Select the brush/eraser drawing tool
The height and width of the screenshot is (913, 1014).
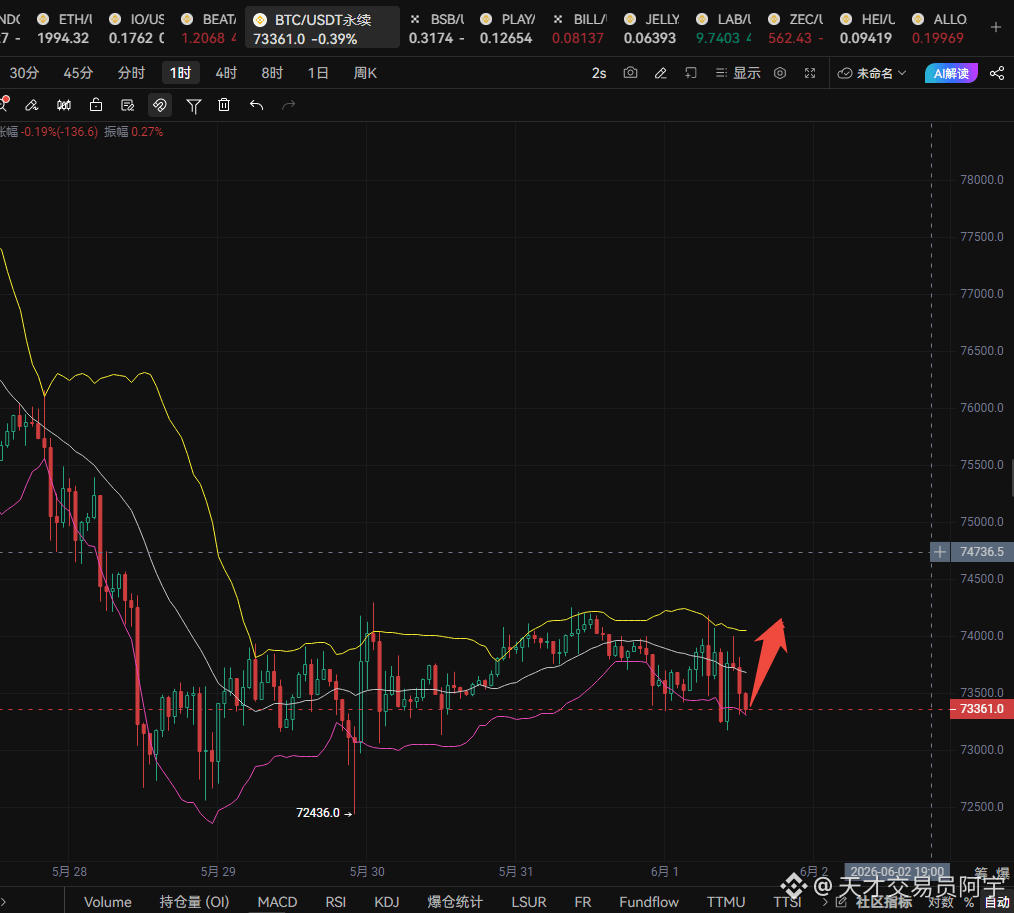32,105
